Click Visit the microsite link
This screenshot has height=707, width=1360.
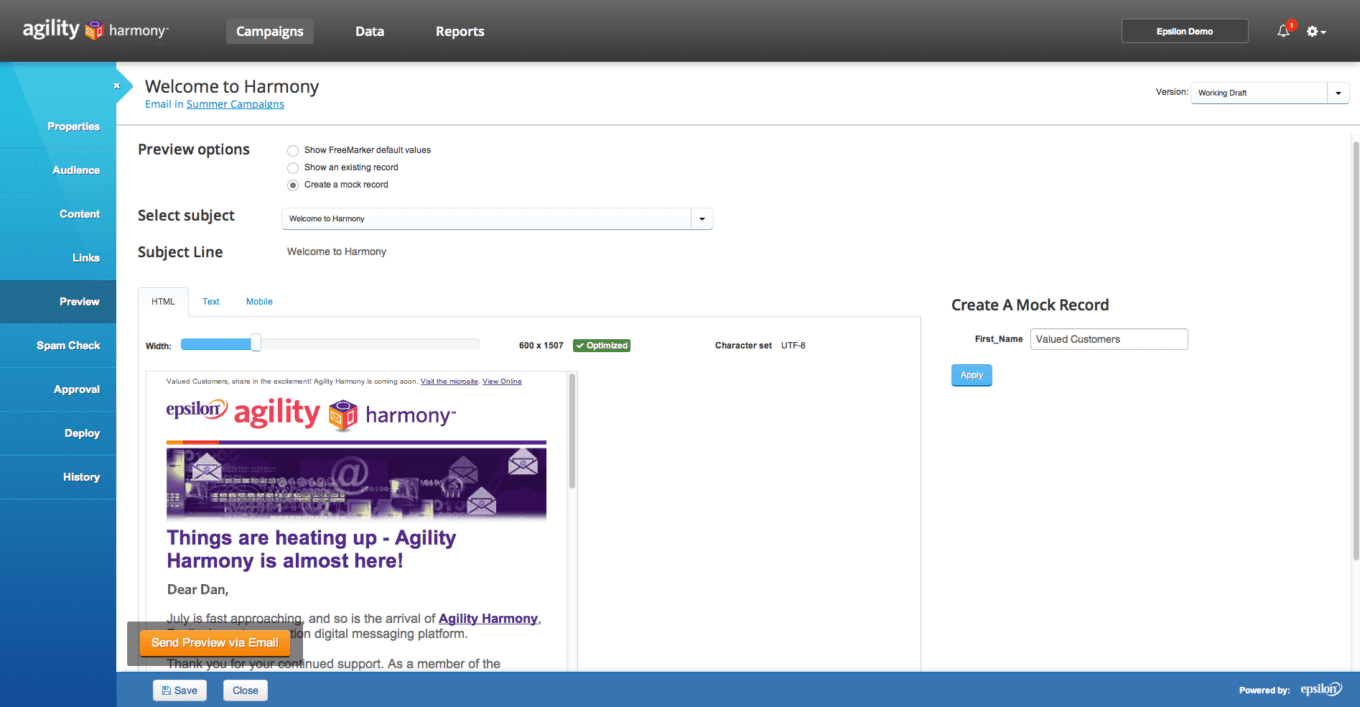(449, 381)
